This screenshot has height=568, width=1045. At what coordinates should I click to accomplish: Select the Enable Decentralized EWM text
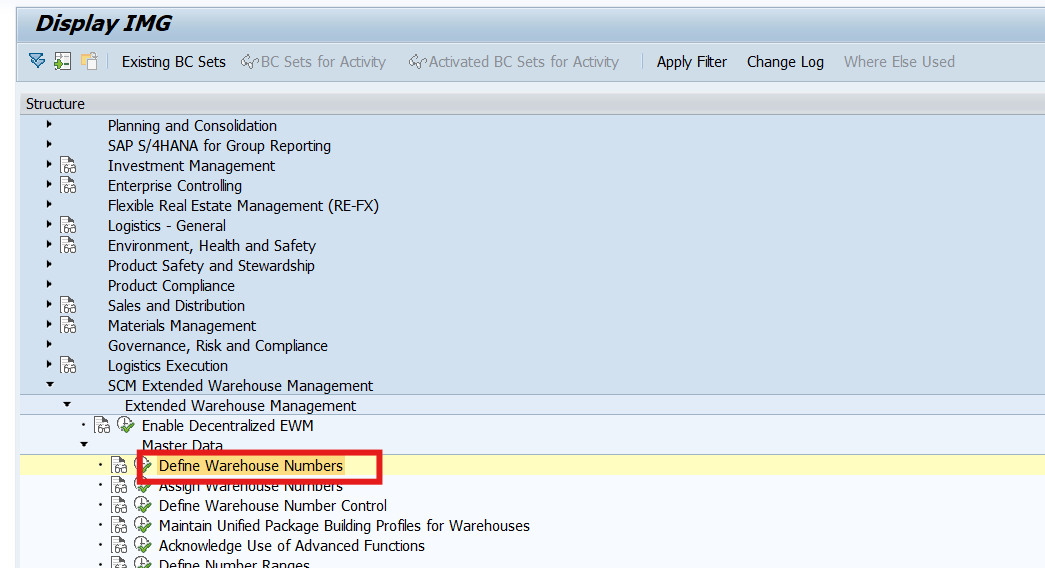227,425
